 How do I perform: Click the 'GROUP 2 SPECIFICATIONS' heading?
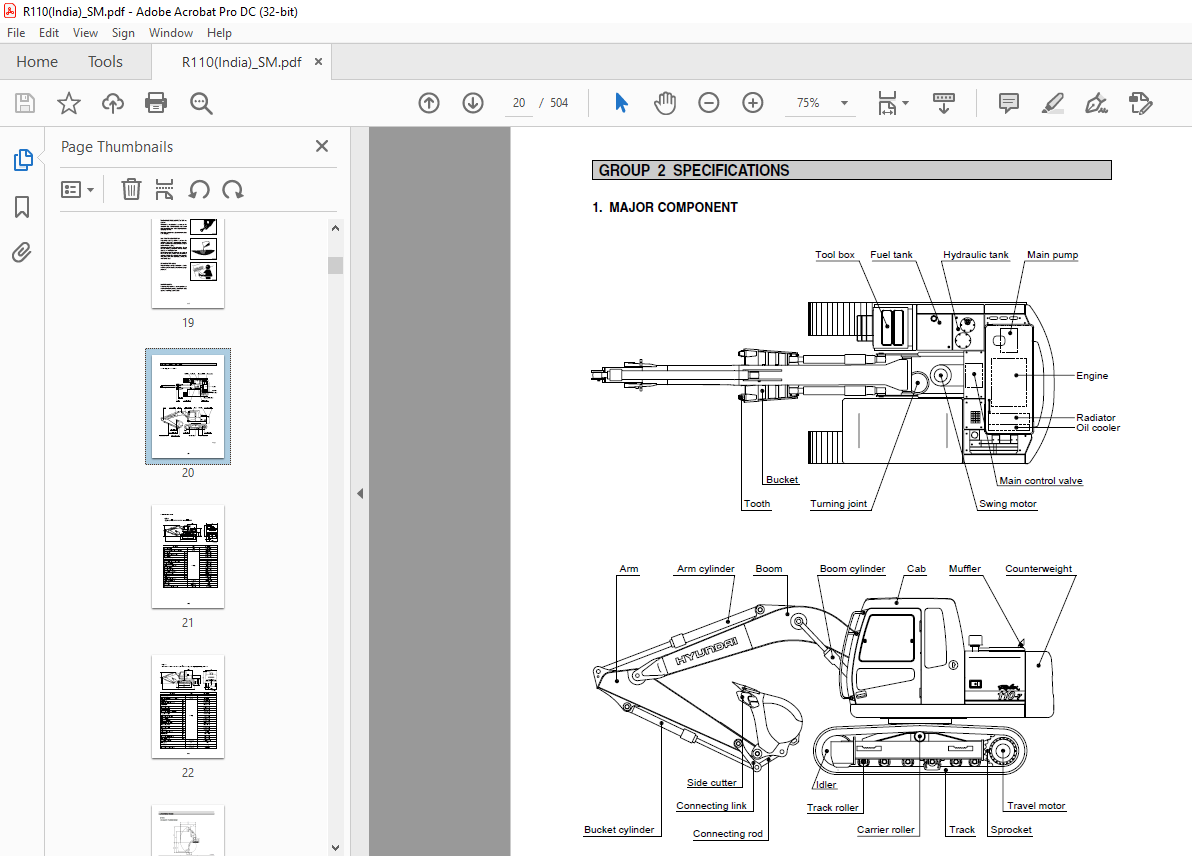[694, 170]
